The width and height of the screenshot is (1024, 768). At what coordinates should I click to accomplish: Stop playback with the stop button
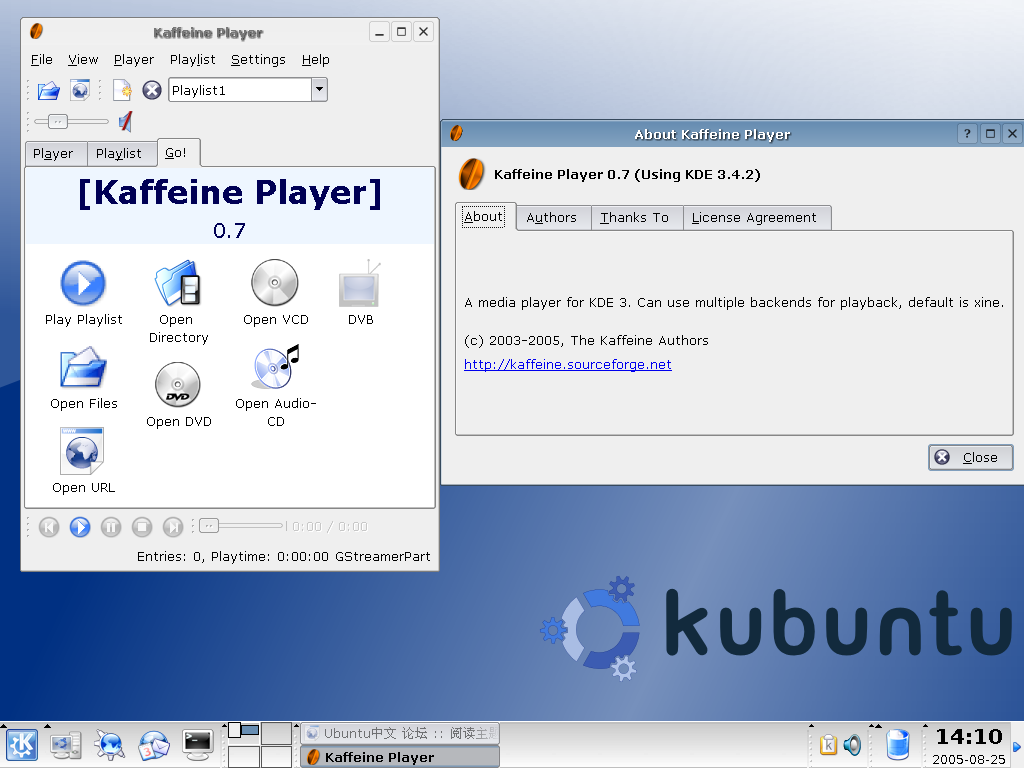click(142, 527)
